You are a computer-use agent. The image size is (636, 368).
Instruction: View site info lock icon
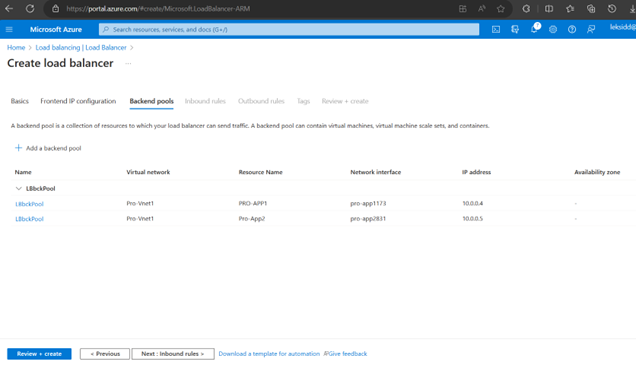56,9
